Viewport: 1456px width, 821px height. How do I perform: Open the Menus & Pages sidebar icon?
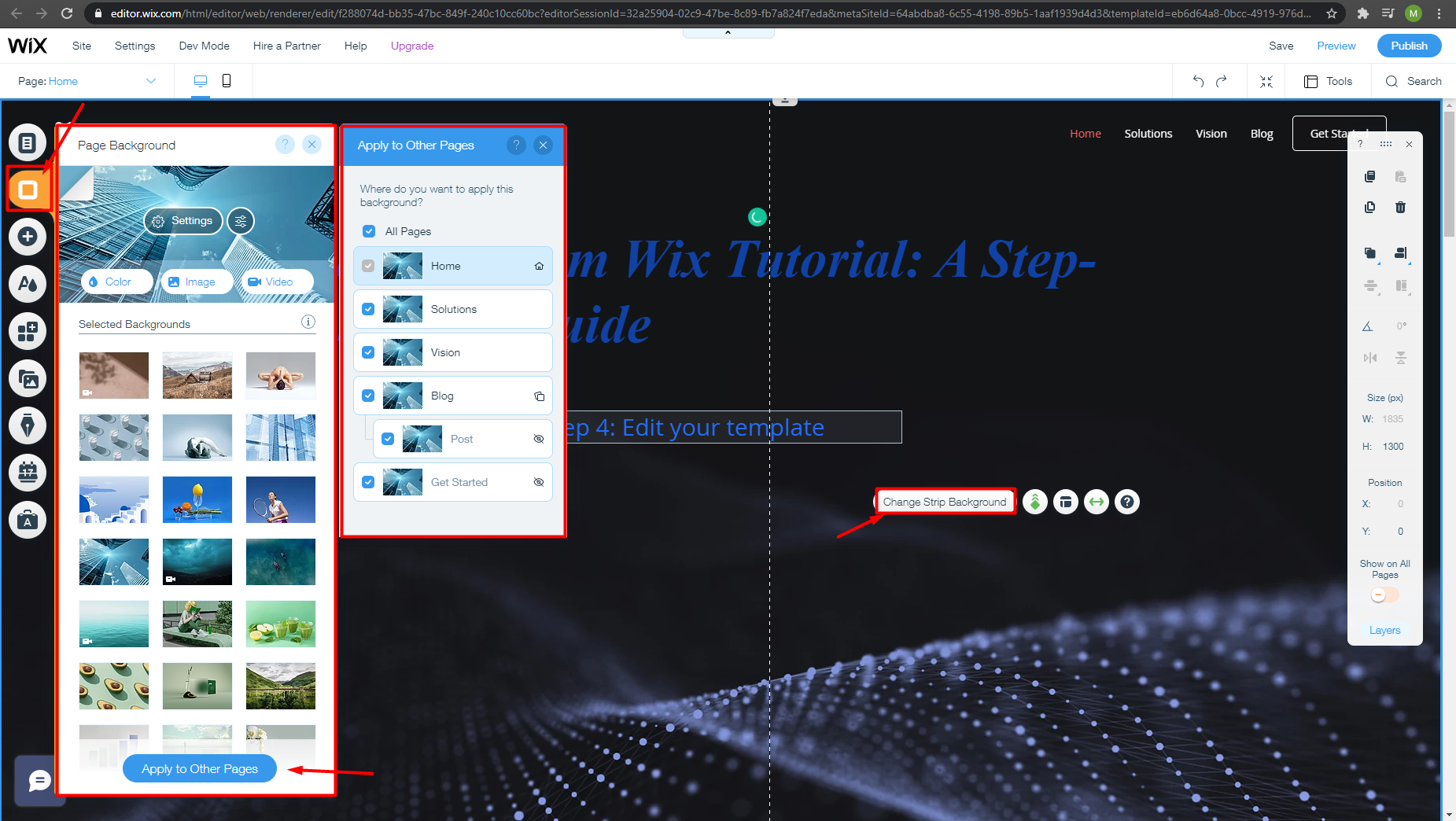[28, 142]
